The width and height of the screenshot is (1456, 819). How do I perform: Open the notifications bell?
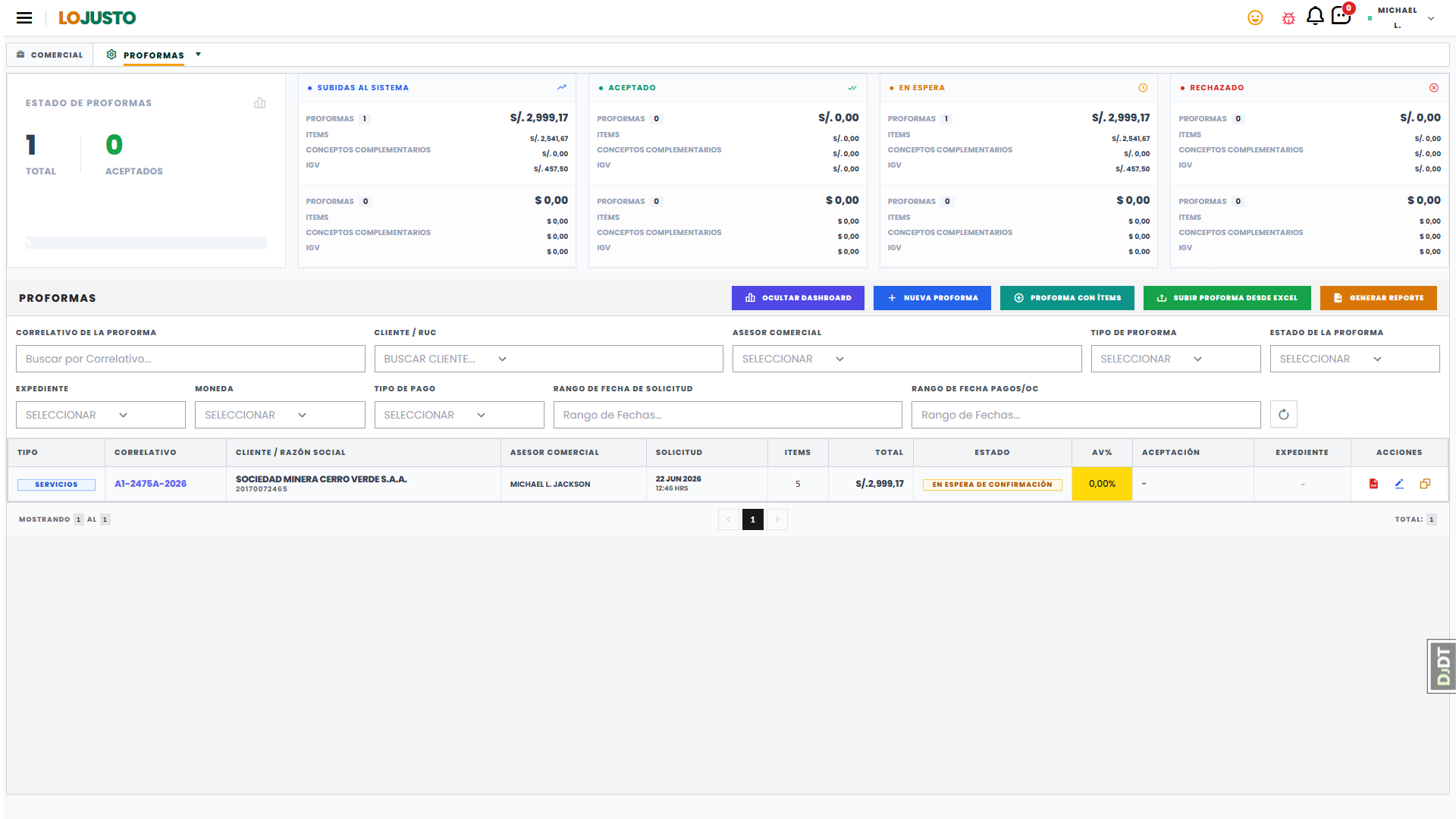tap(1315, 16)
